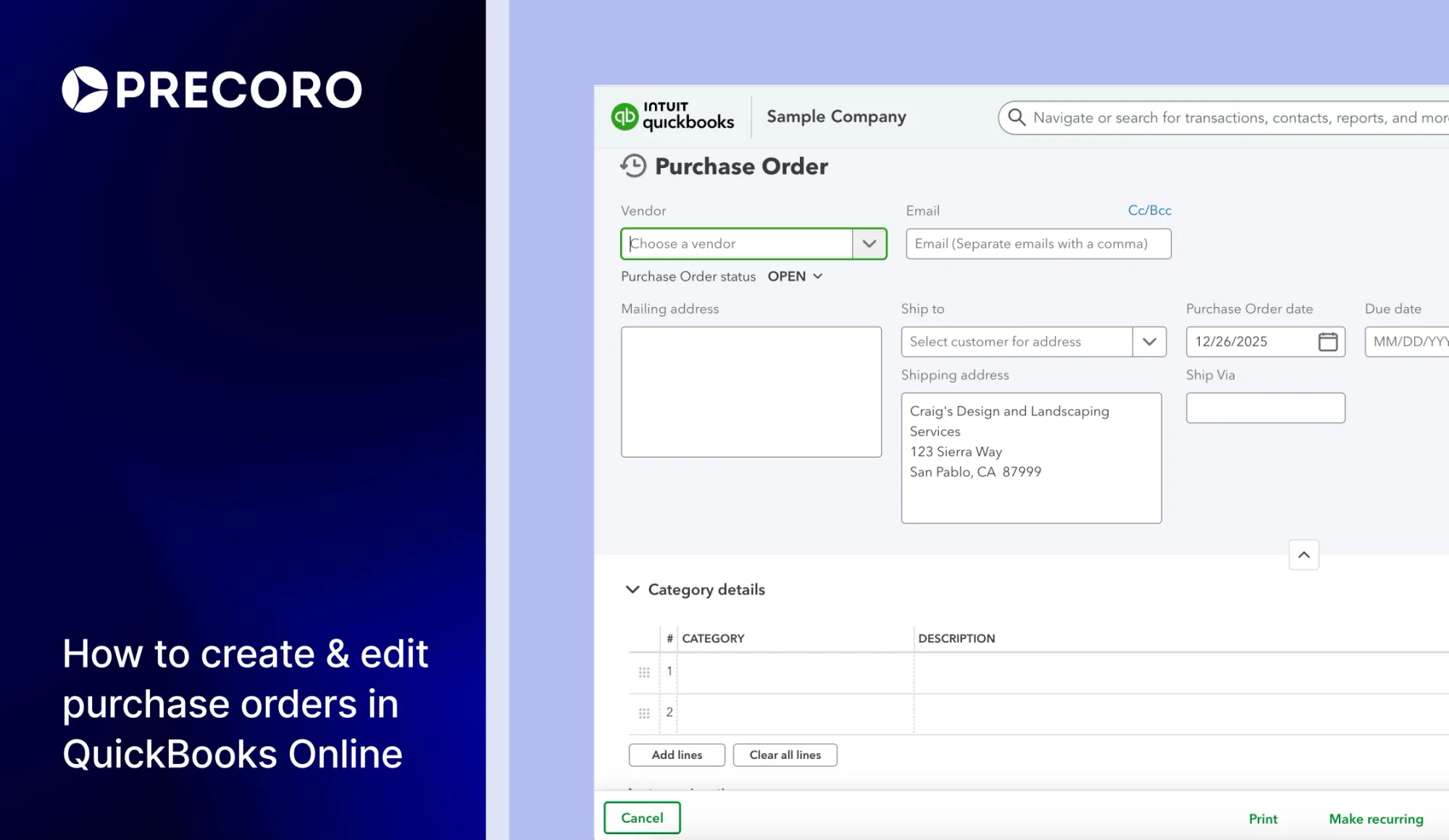Click the Sample Company name
The height and width of the screenshot is (840, 1449).
pos(836,117)
